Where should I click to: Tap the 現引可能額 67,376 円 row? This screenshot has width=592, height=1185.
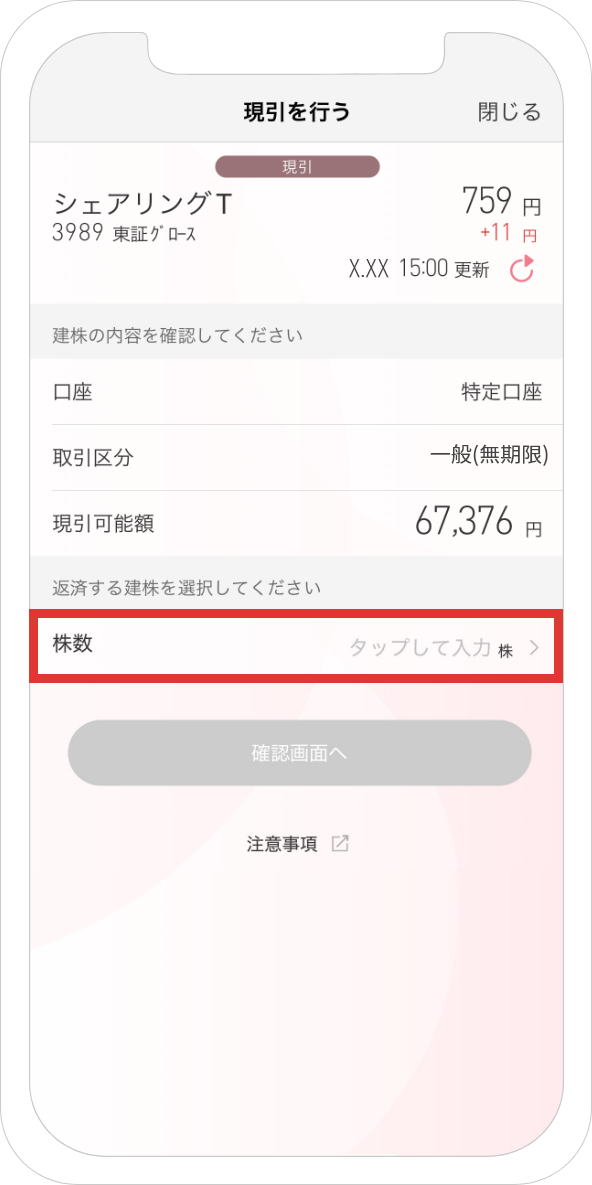point(297,523)
